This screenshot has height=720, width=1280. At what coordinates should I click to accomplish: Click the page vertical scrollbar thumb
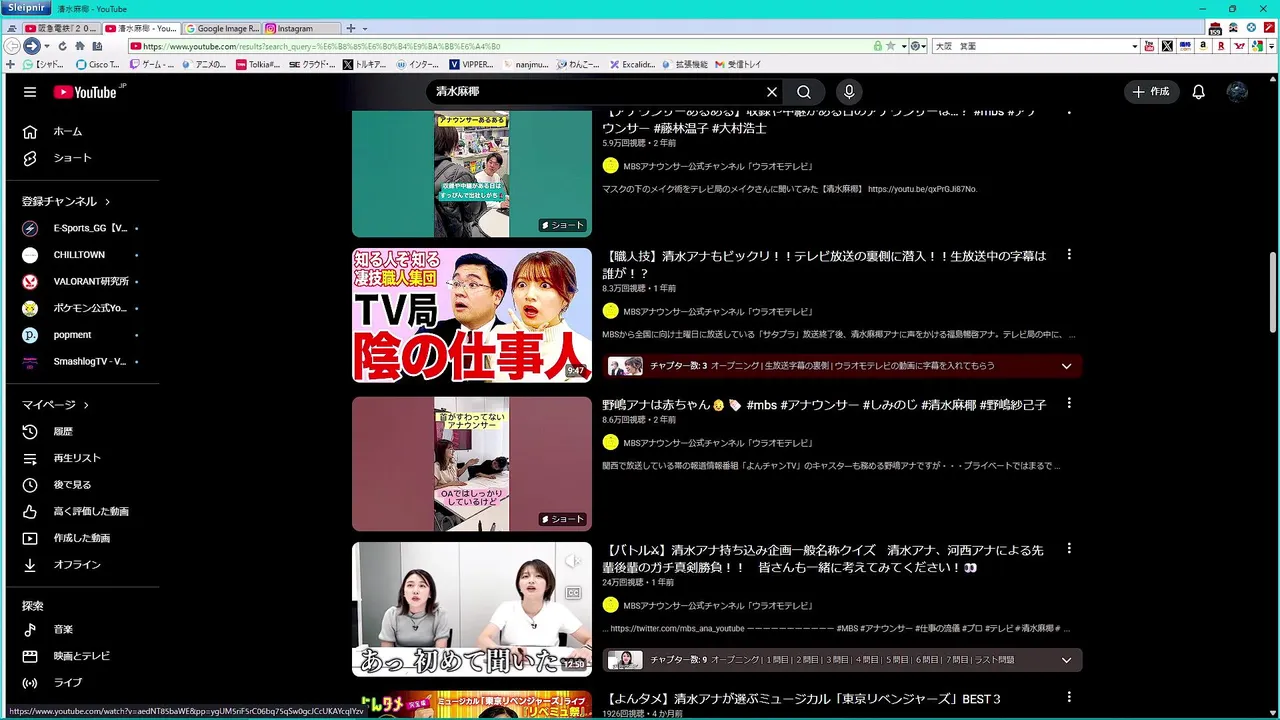[x=1273, y=292]
